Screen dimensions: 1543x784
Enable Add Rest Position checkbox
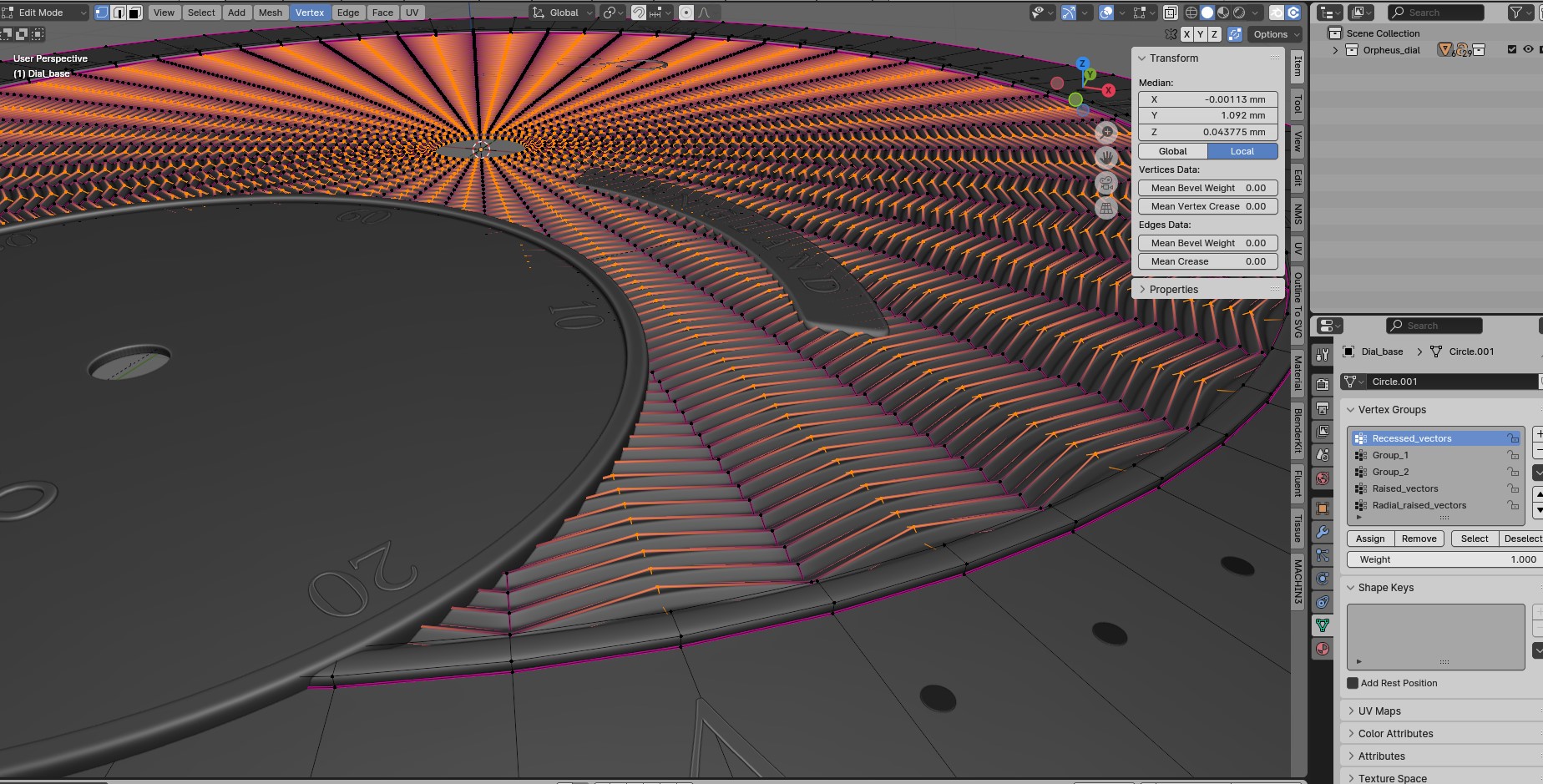[1353, 683]
